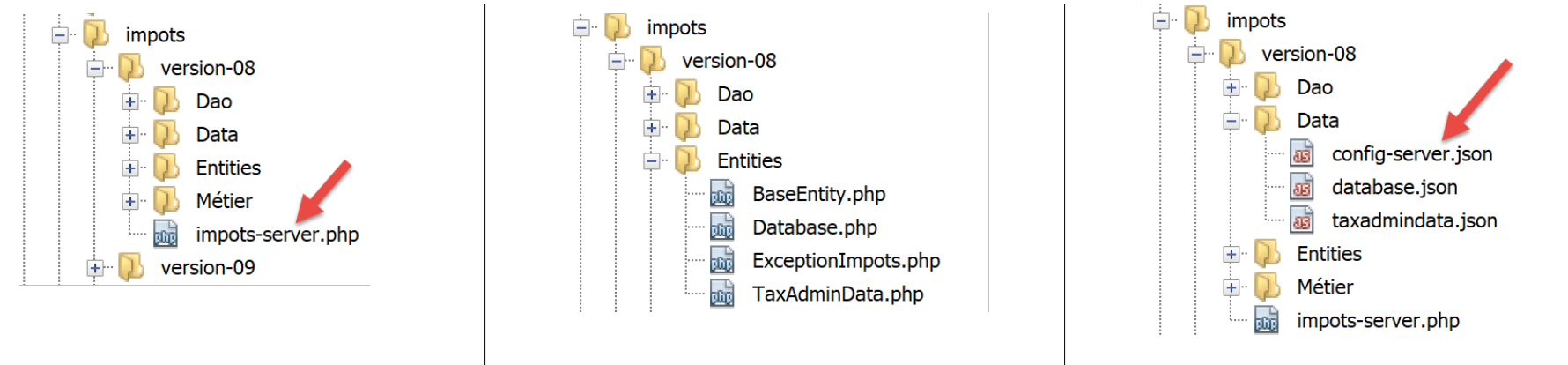This screenshot has width=1568, height=365.
Task: Select ExceptionImpots.php in the tree
Action: [x=846, y=261]
